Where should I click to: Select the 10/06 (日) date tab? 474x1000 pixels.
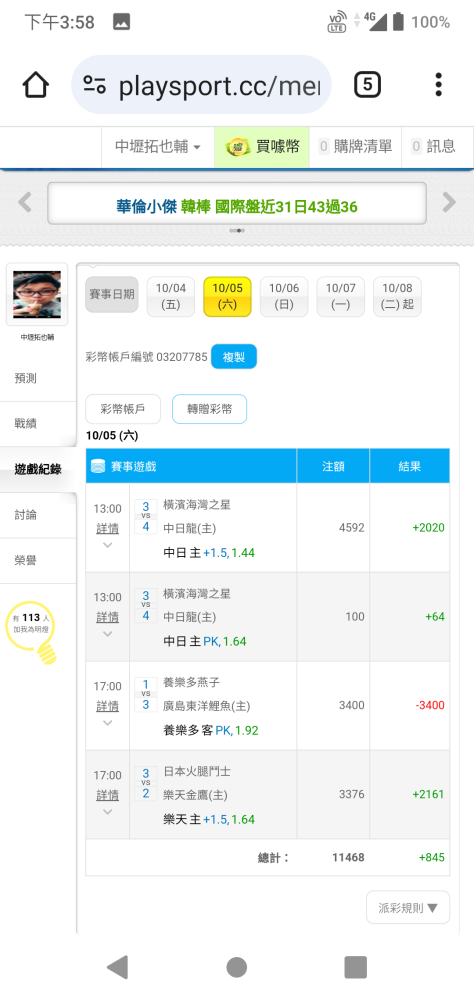click(x=284, y=297)
